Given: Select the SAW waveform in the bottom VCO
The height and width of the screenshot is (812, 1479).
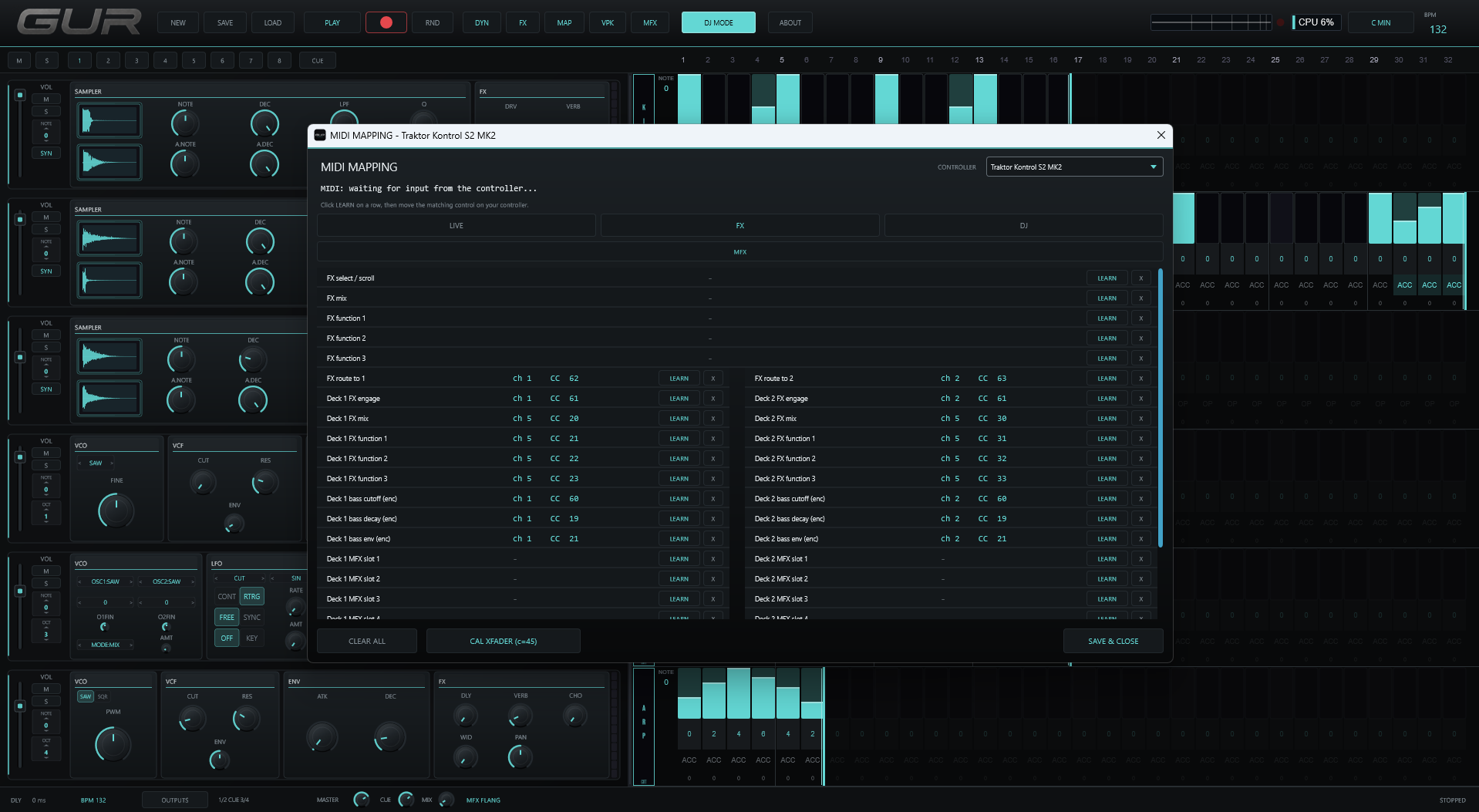Looking at the screenshot, I should pos(86,696).
